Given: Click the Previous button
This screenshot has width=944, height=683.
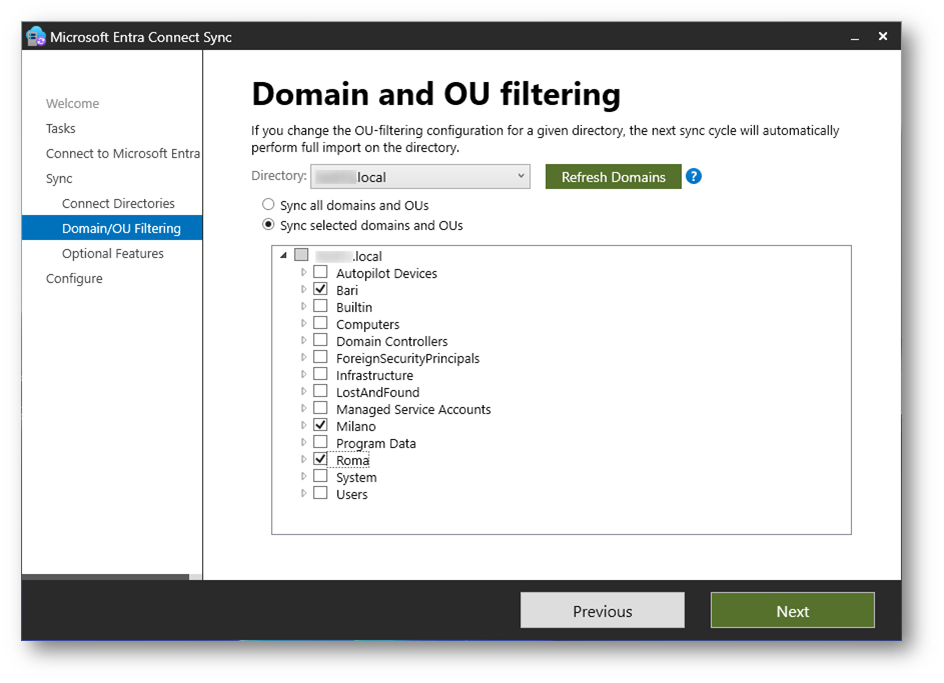Looking at the screenshot, I should click(602, 610).
